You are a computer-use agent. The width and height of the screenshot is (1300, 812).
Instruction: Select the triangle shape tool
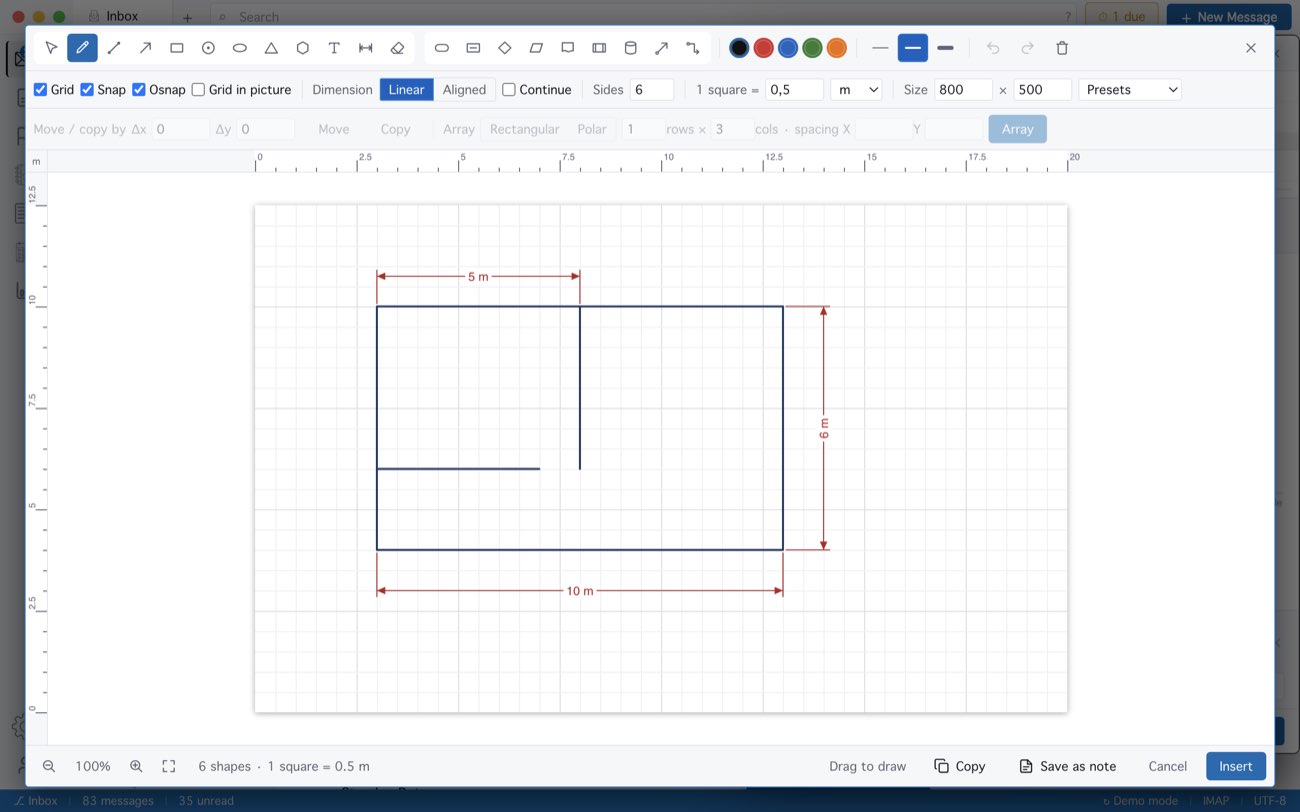click(x=271, y=48)
